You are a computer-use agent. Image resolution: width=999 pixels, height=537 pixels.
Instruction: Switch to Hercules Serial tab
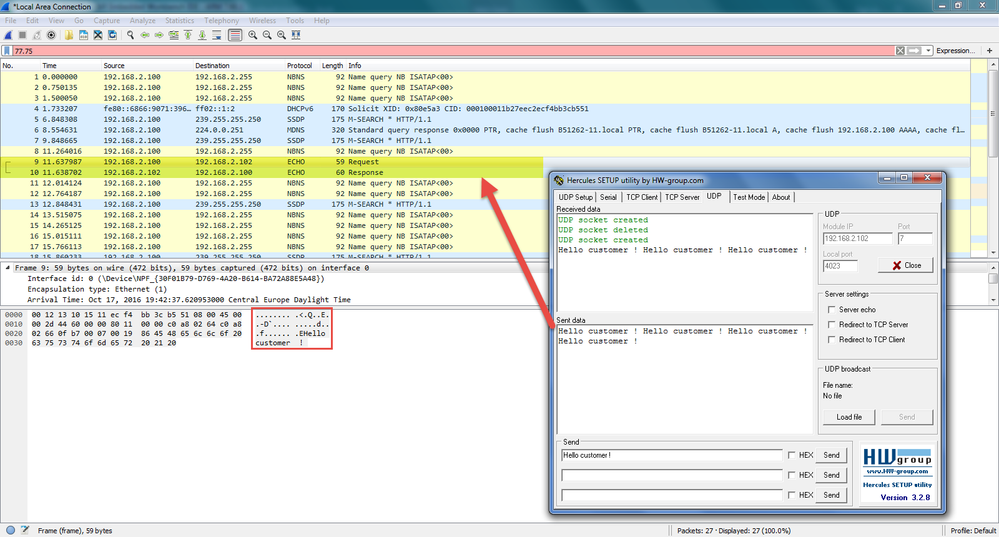coord(608,197)
